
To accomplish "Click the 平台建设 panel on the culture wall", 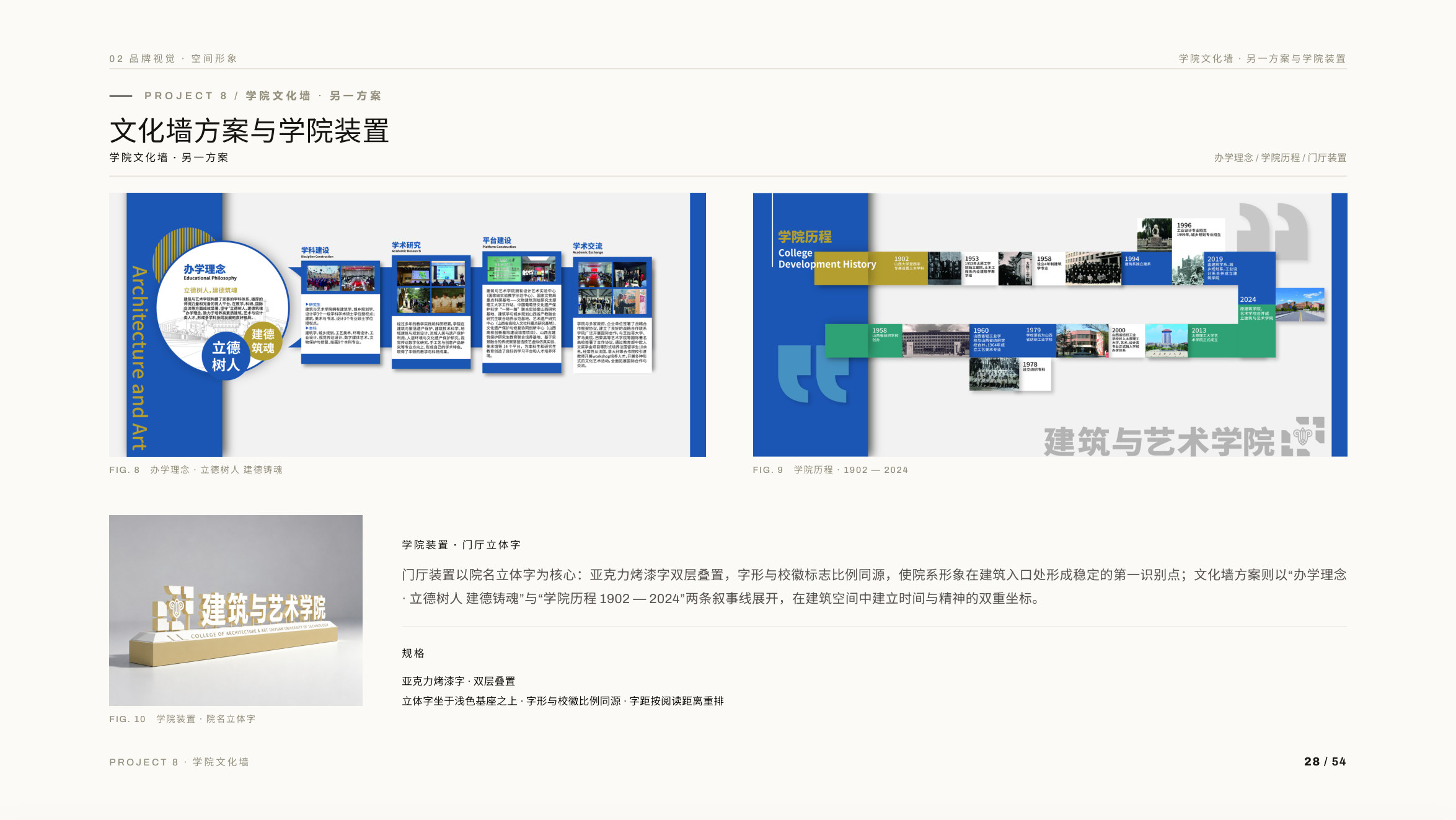I will click(x=522, y=305).
